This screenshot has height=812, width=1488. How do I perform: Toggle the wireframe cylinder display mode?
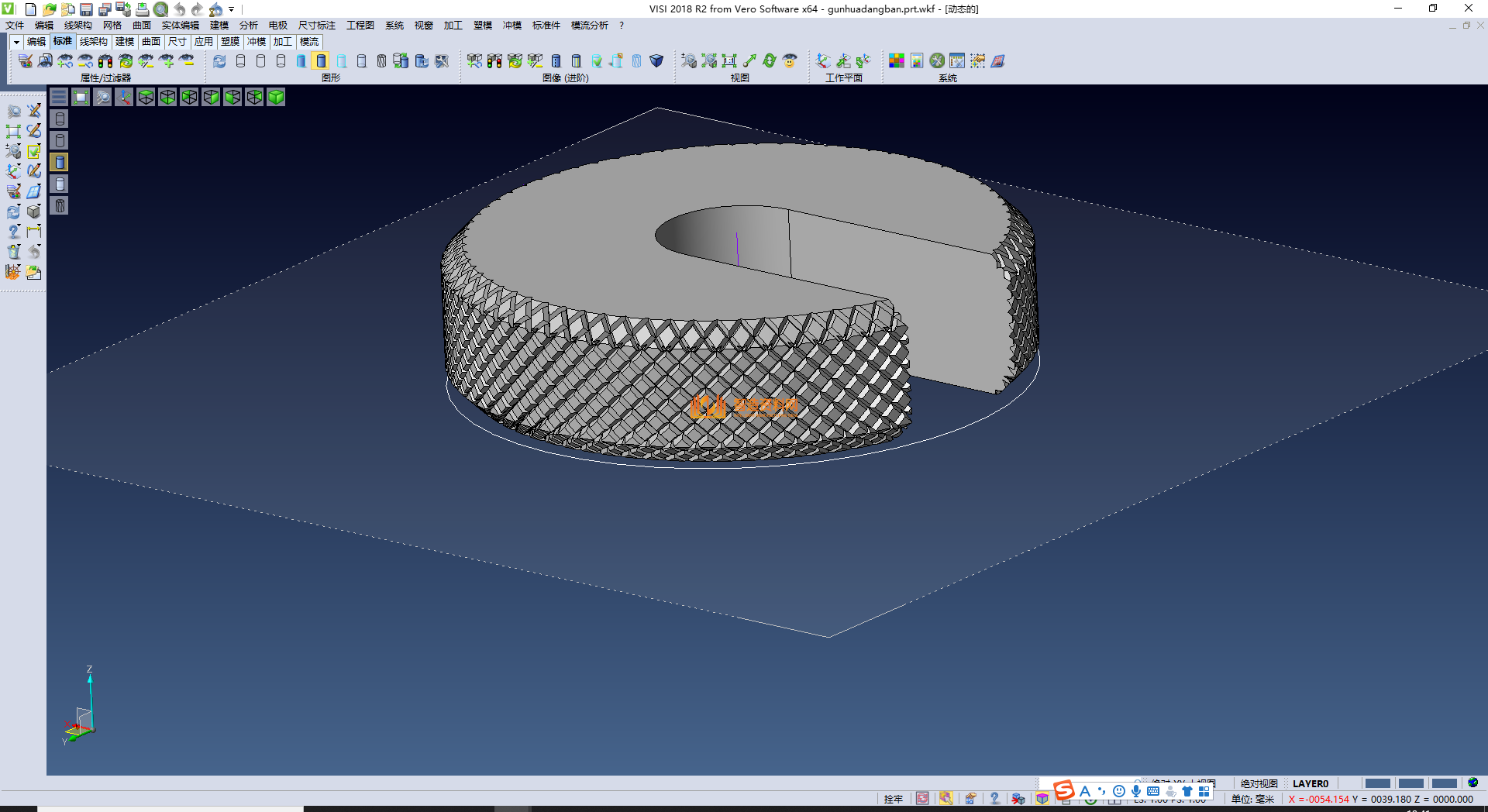click(x=240, y=61)
